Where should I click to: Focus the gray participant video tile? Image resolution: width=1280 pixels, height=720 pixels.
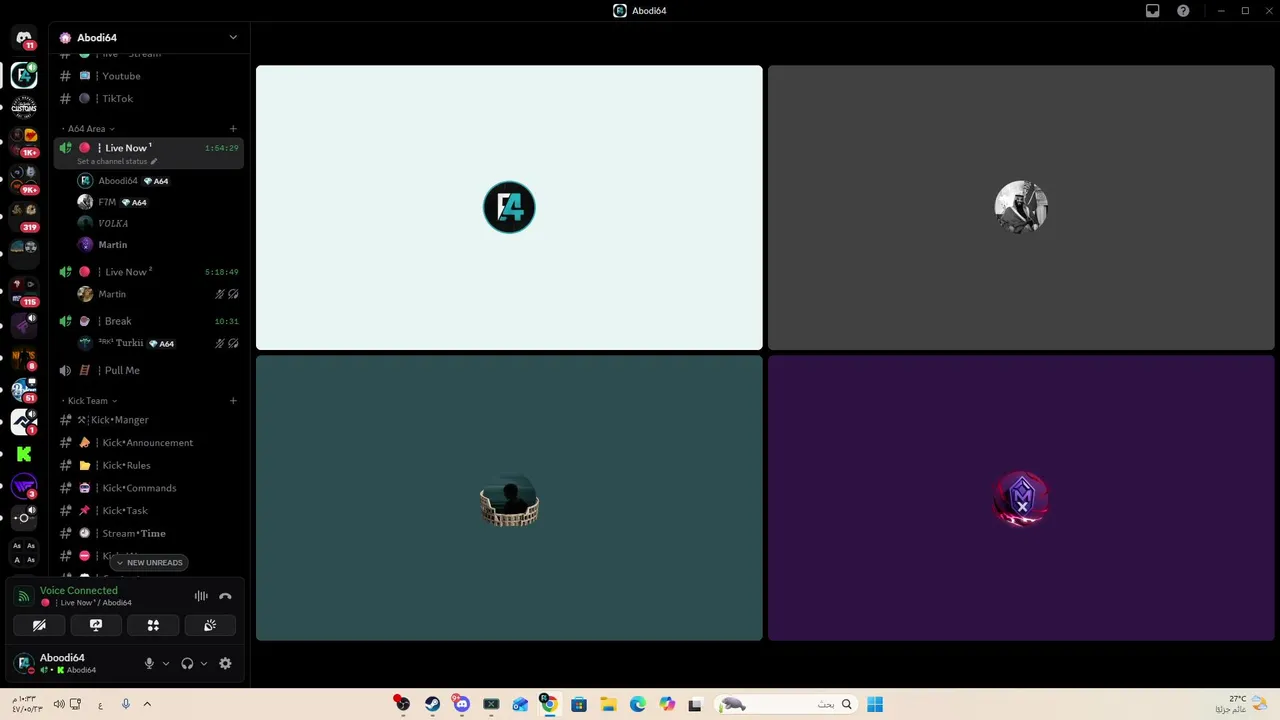pyautogui.click(x=1021, y=208)
